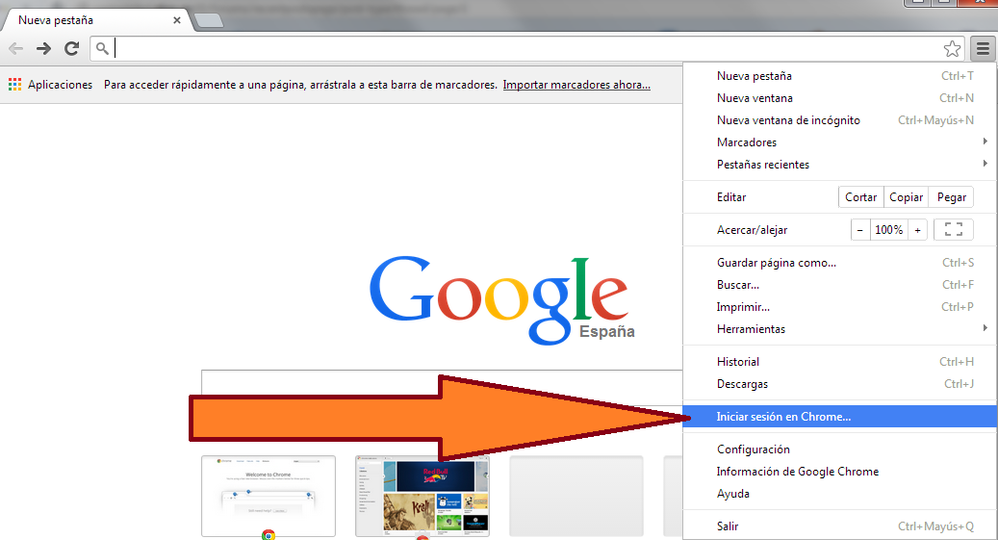The width and height of the screenshot is (998, 540).
Task: Choose Nueva pestaña from the menu
Action: [840, 76]
